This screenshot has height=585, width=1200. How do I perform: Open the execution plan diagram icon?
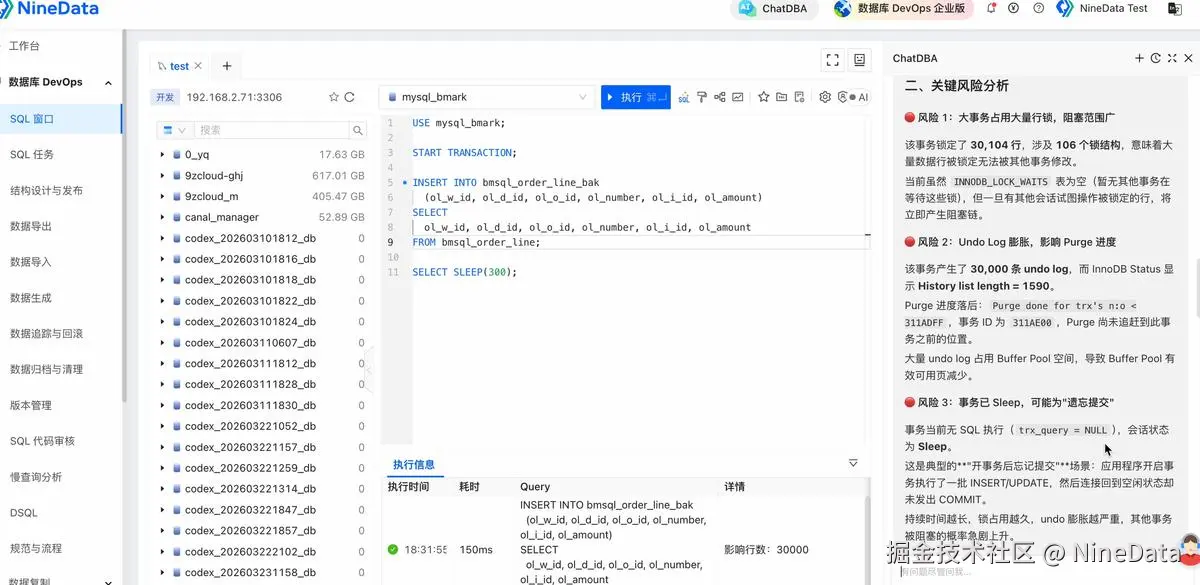click(720, 97)
